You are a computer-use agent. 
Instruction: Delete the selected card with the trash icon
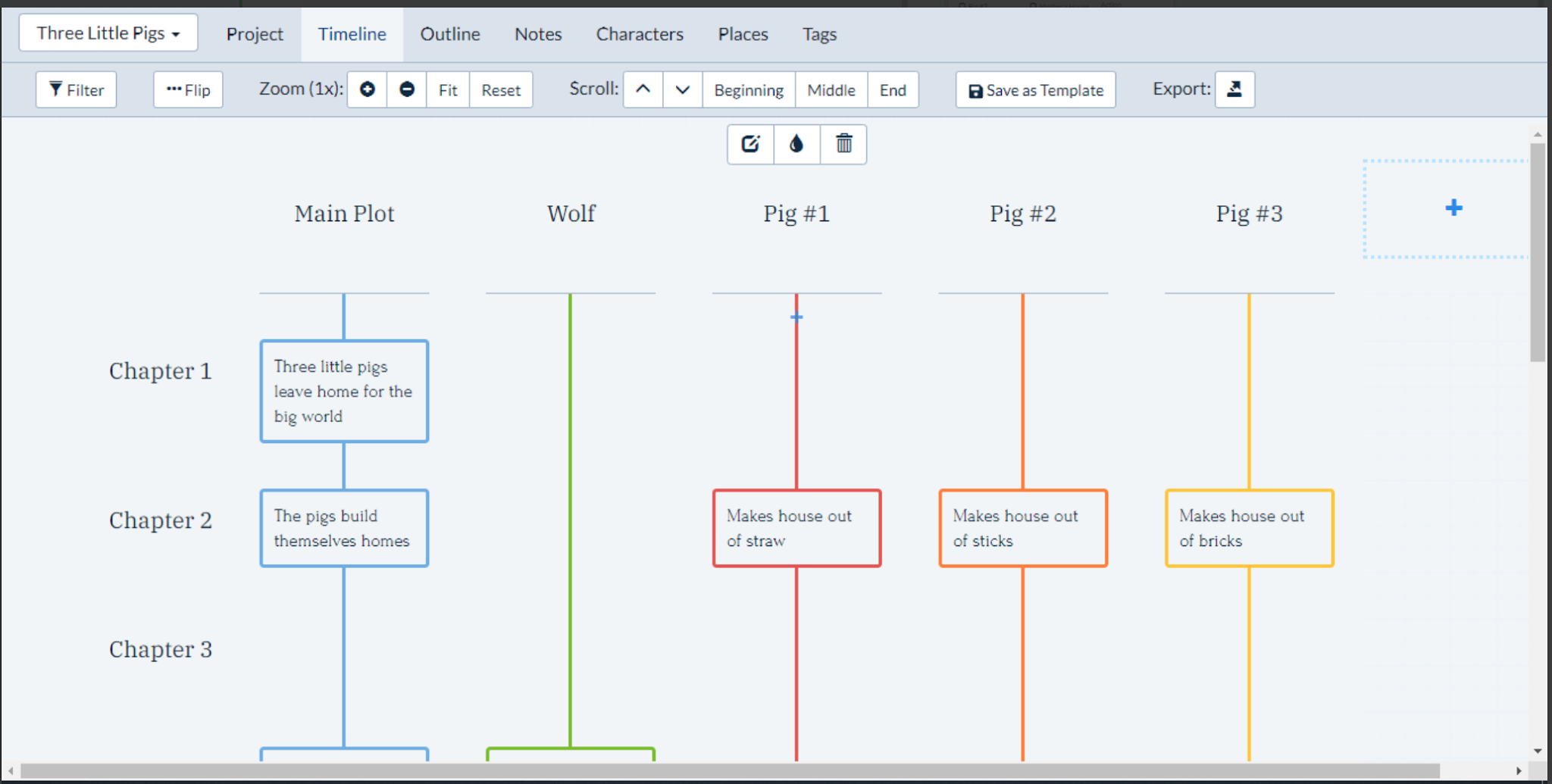[843, 144]
